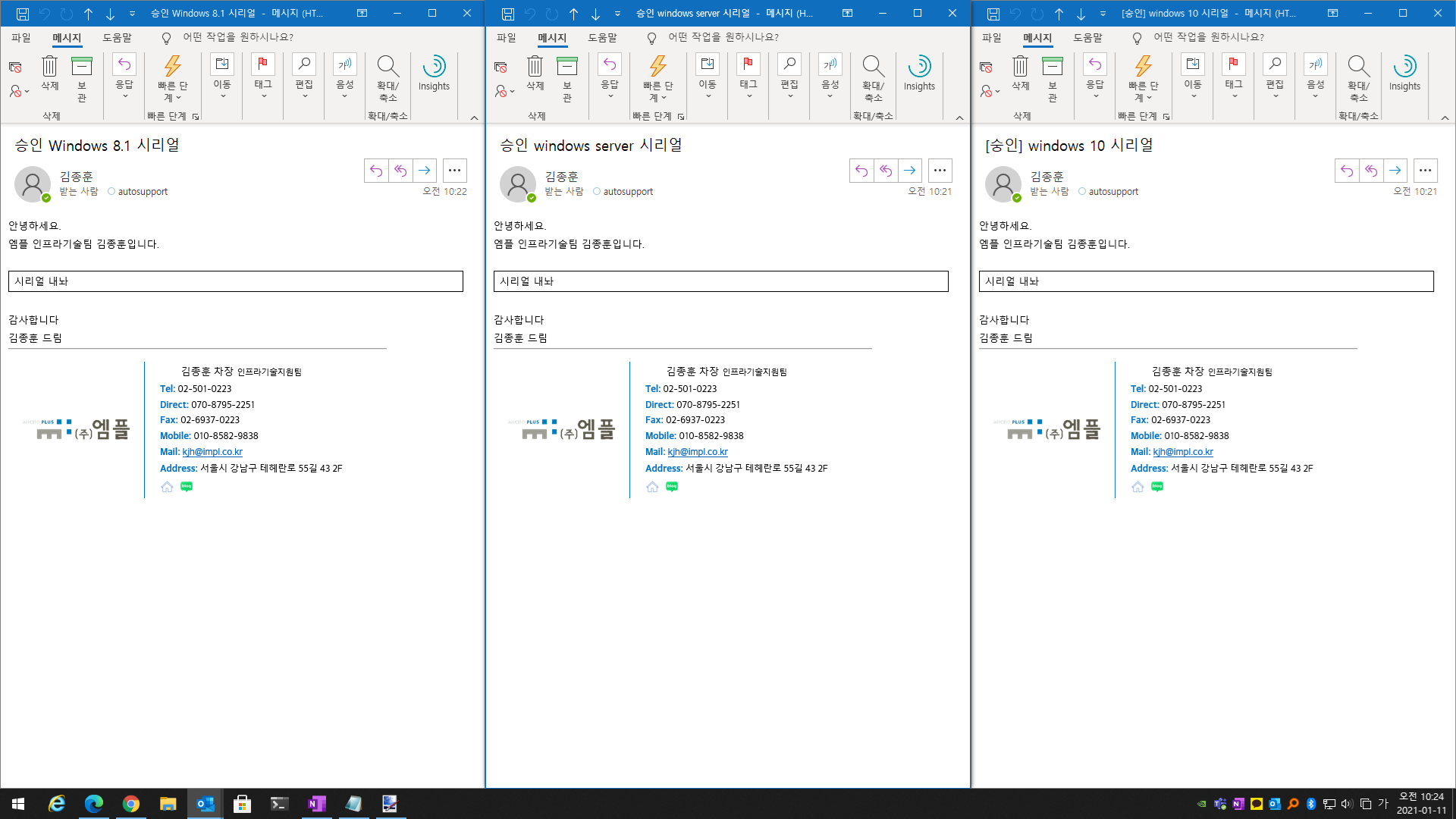Open Chrome from the taskbar
The width and height of the screenshot is (1456, 819).
130,804
